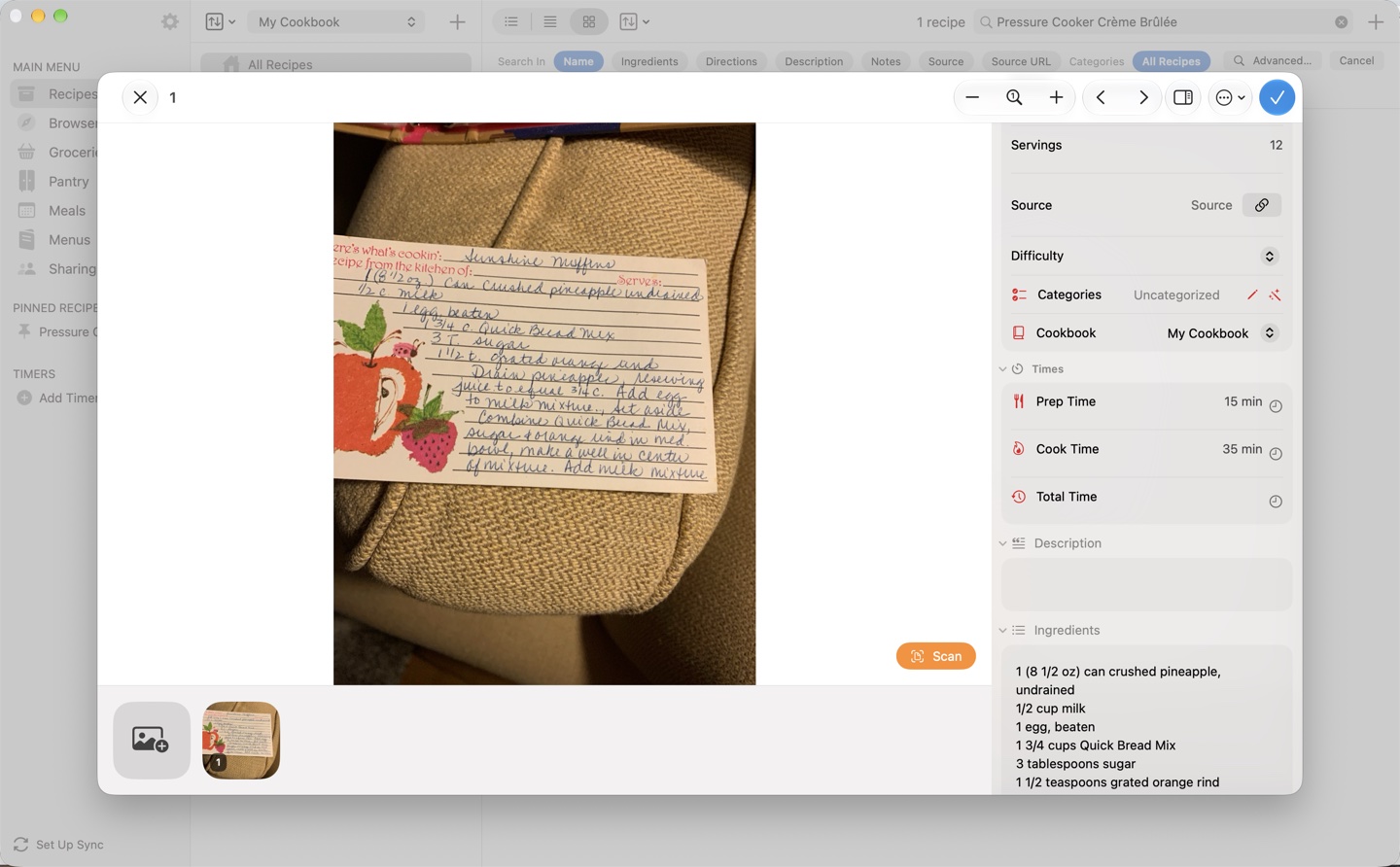Click the Cook Time clock icon
Image resolution: width=1400 pixels, height=867 pixels.
coord(1276,454)
